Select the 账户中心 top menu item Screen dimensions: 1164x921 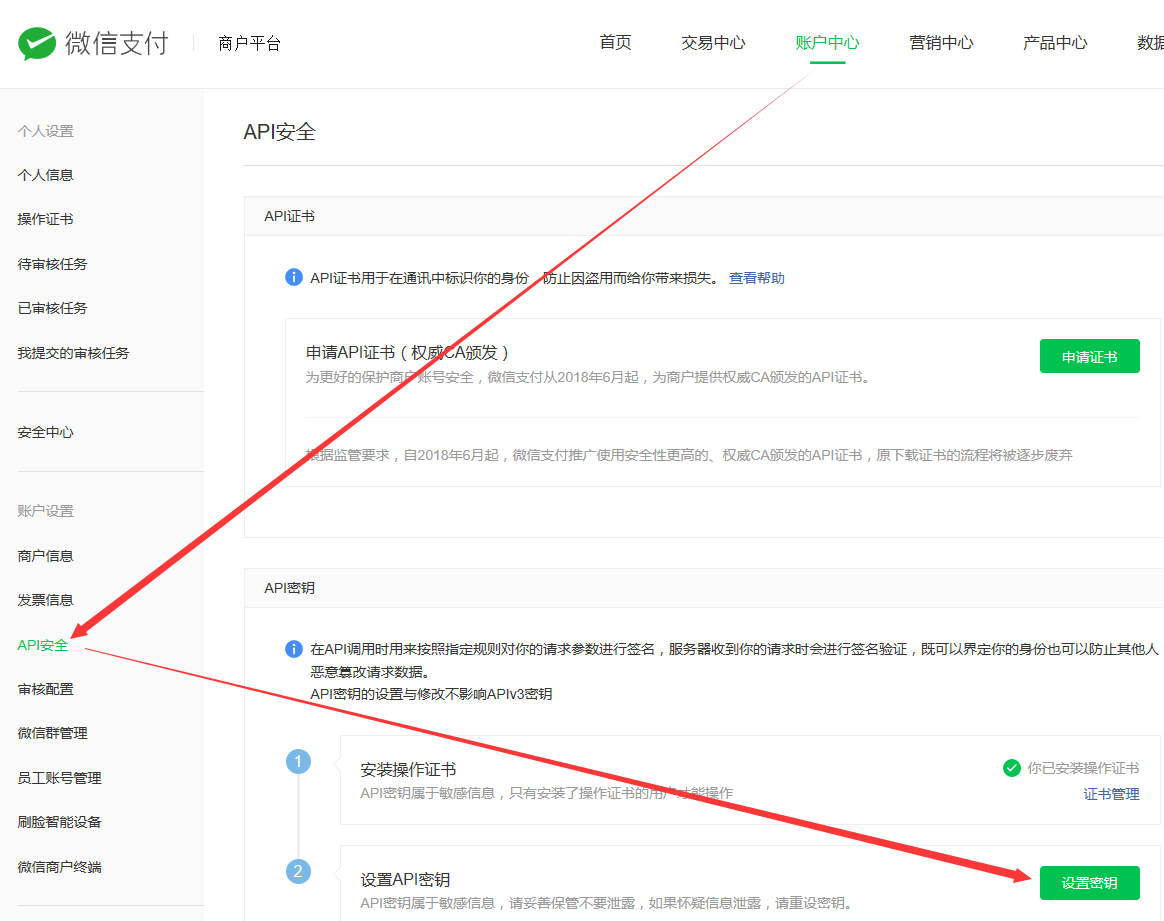click(827, 43)
